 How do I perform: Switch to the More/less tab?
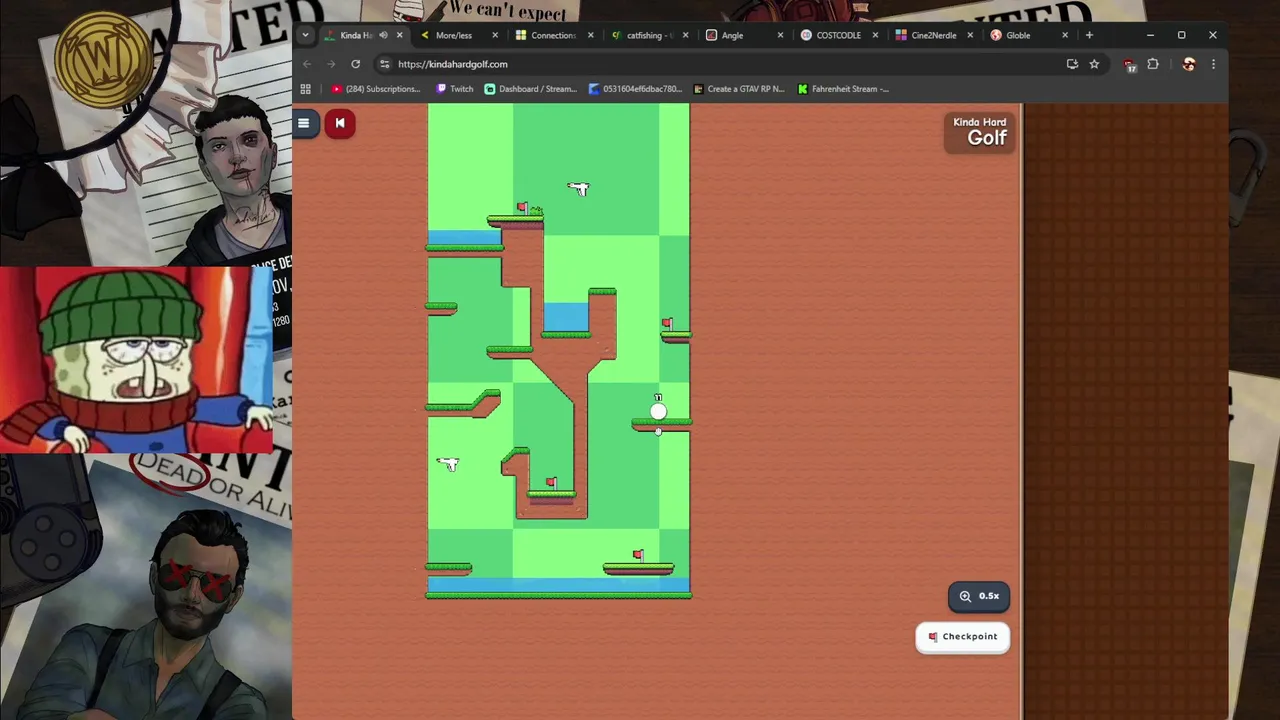point(453,35)
